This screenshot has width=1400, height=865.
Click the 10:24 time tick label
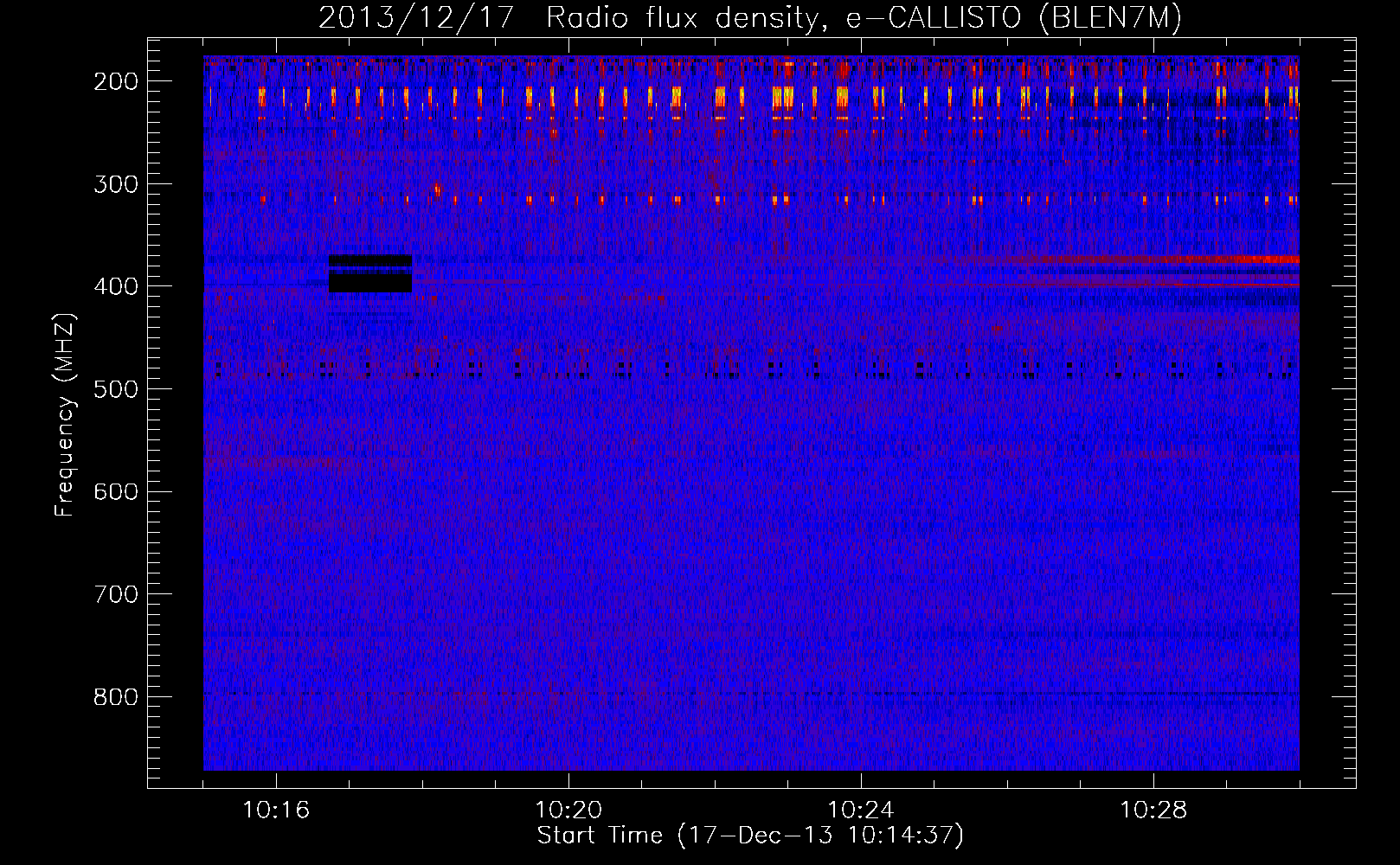click(861, 811)
